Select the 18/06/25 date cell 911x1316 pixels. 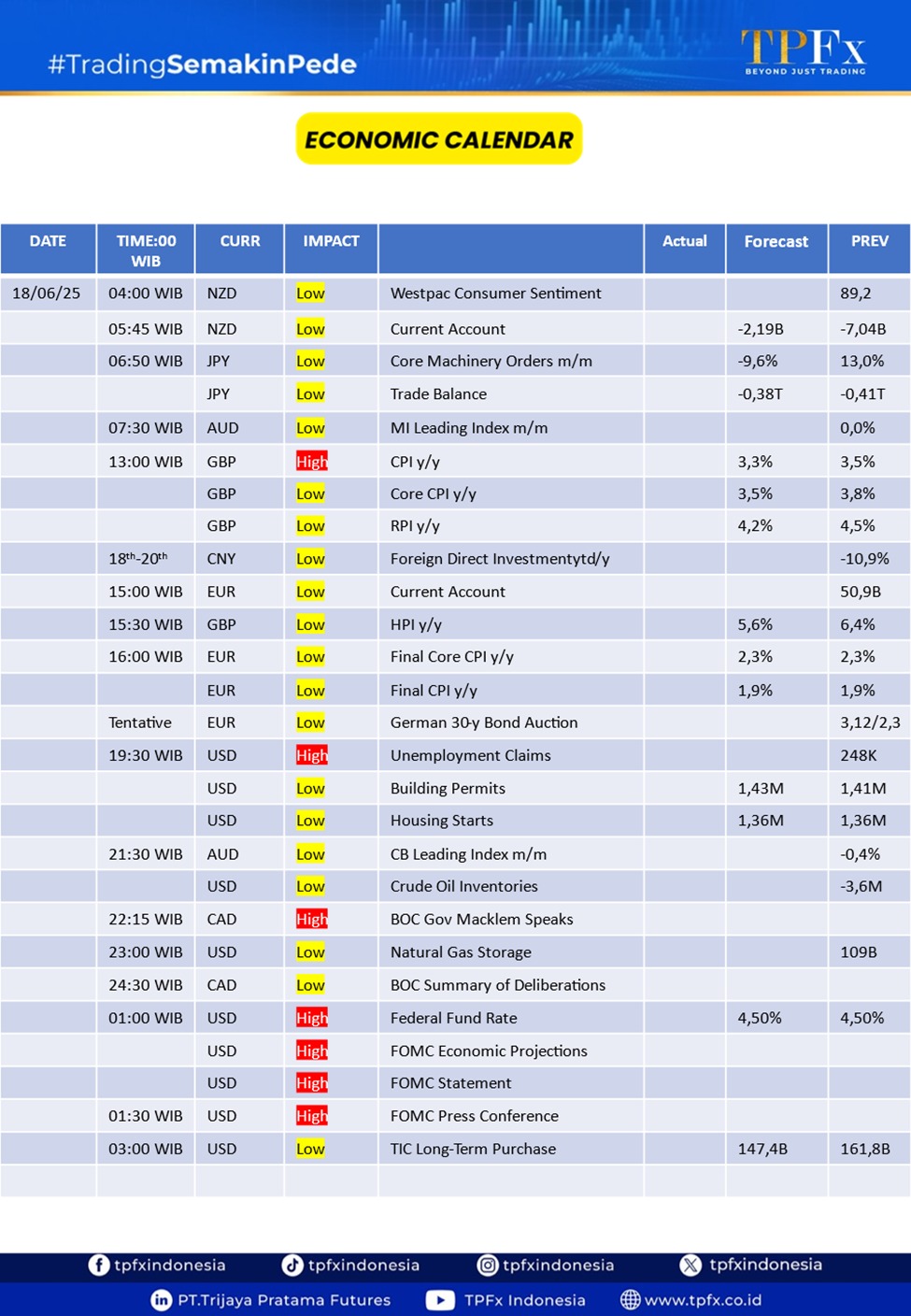pyautogui.click(x=47, y=293)
